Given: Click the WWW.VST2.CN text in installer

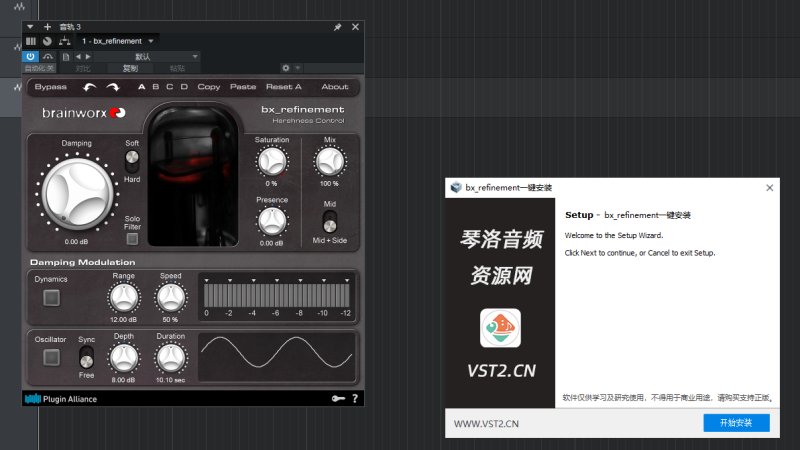Looking at the screenshot, I should point(486,423).
